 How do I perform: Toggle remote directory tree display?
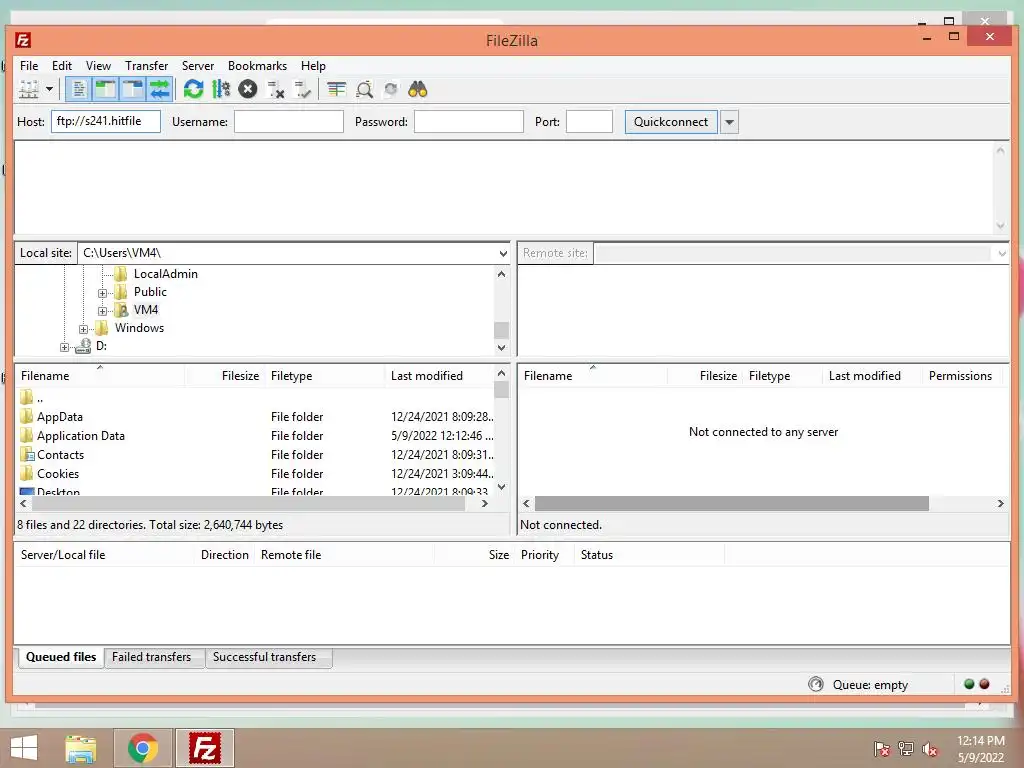click(133, 89)
